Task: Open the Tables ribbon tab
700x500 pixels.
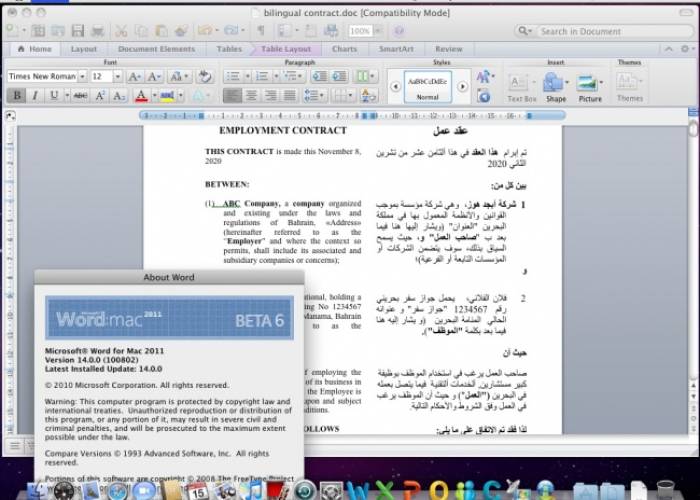Action: pos(229,49)
